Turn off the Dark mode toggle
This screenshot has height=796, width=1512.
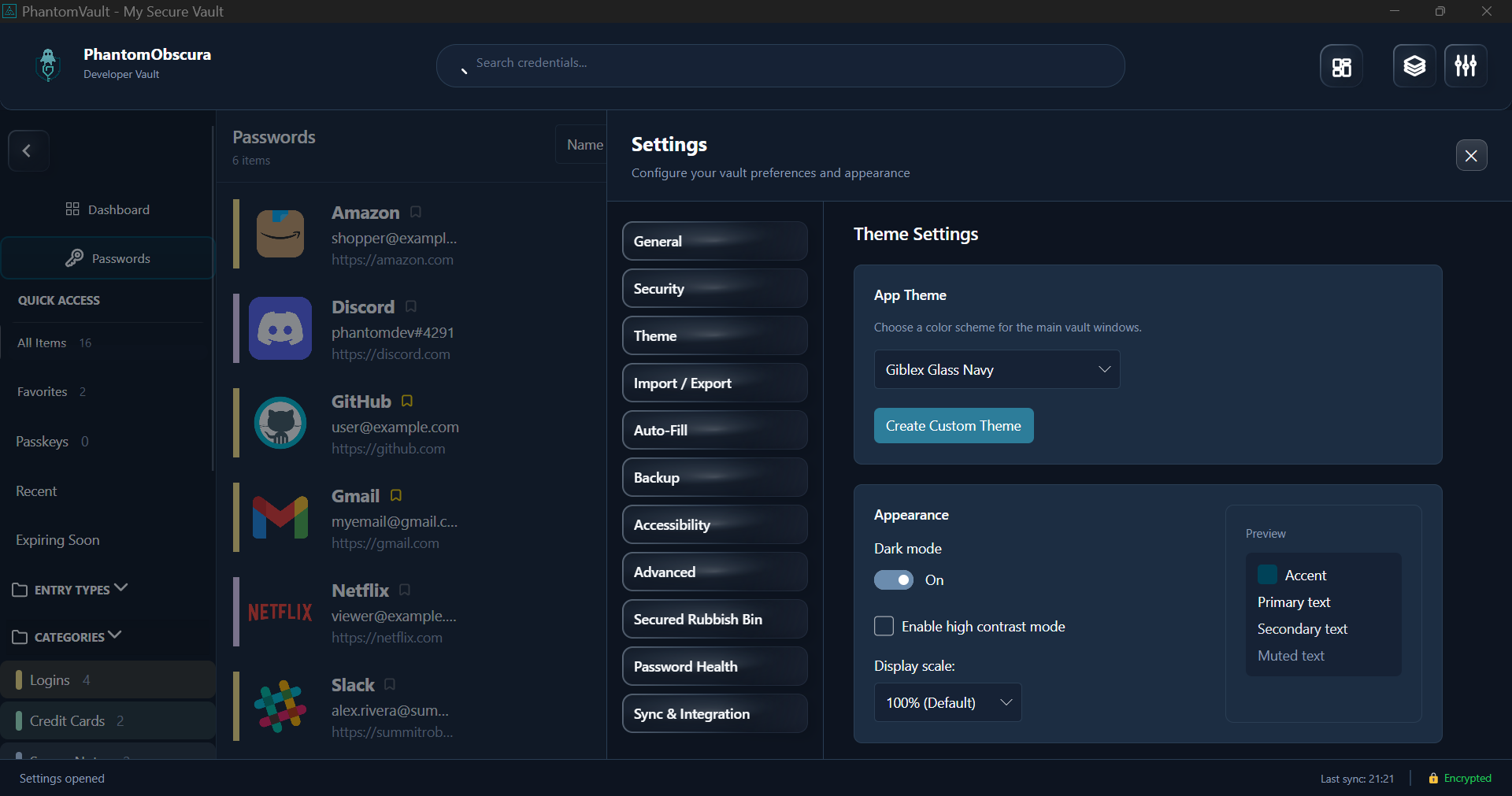click(x=894, y=580)
